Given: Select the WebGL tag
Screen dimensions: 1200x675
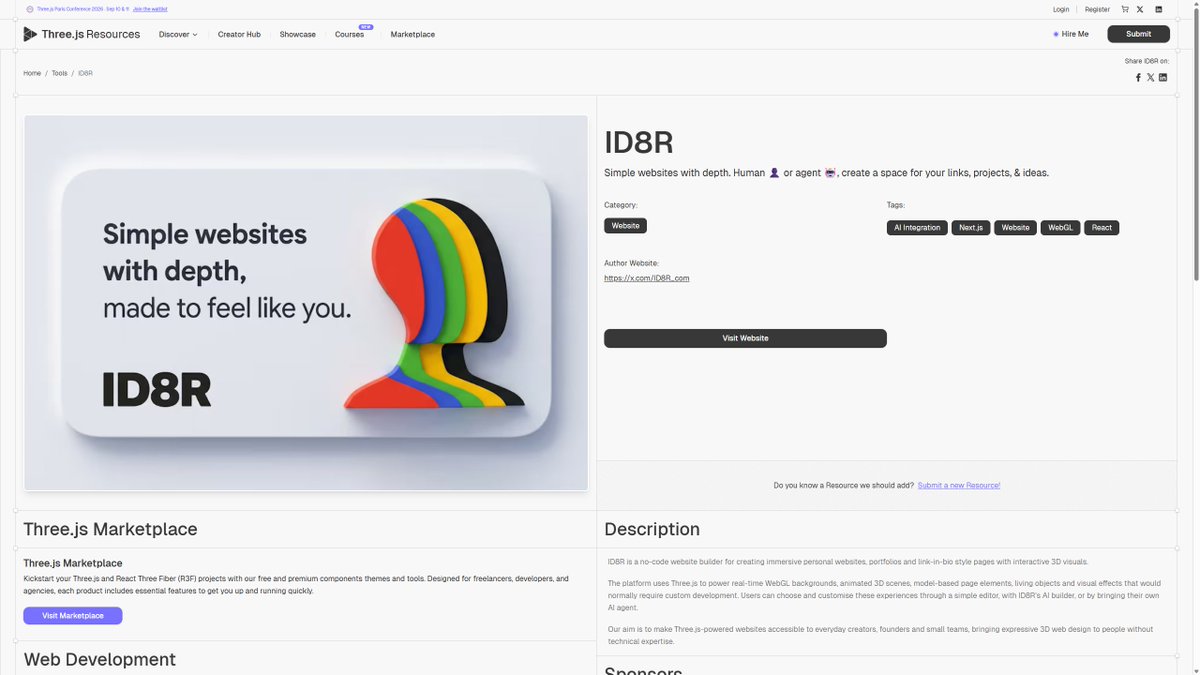Looking at the screenshot, I should pyautogui.click(x=1060, y=228).
